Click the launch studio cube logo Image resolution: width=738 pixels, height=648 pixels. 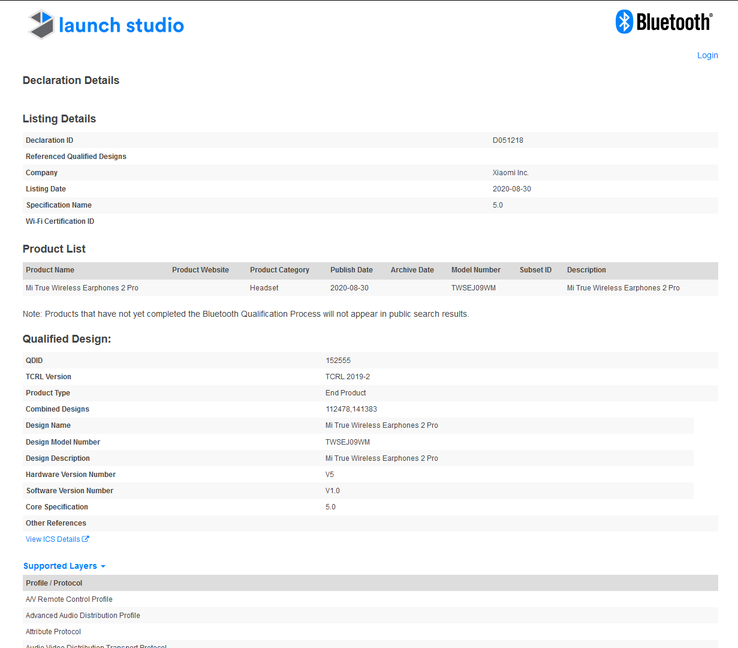tap(41, 24)
